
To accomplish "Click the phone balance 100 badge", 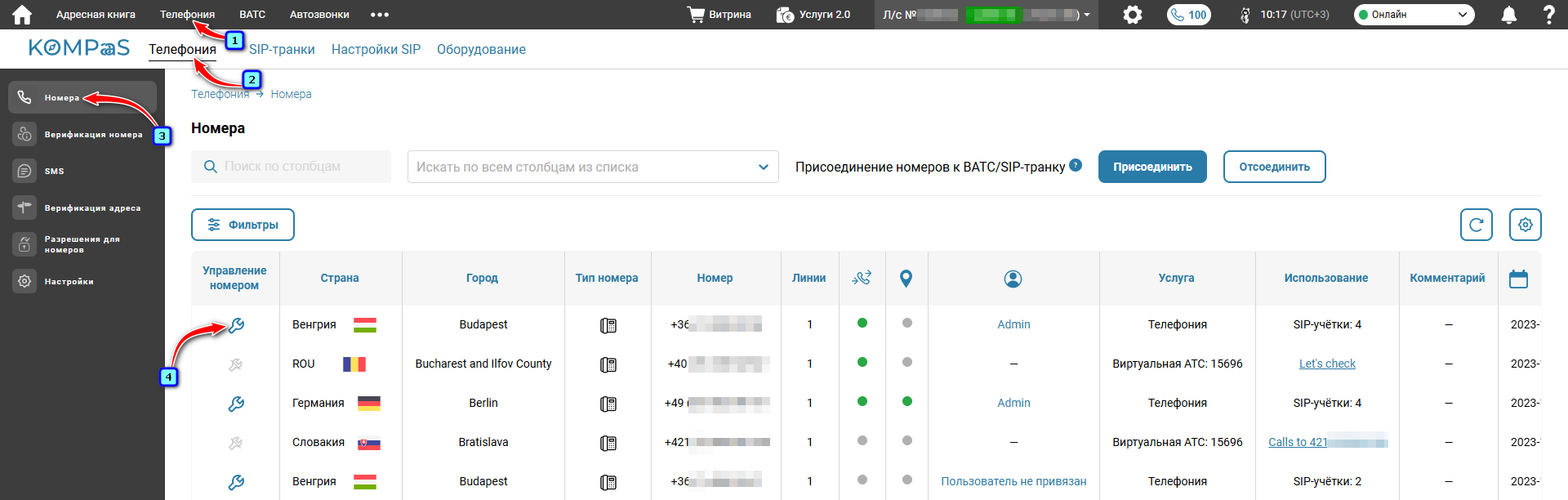I will pos(1189,15).
